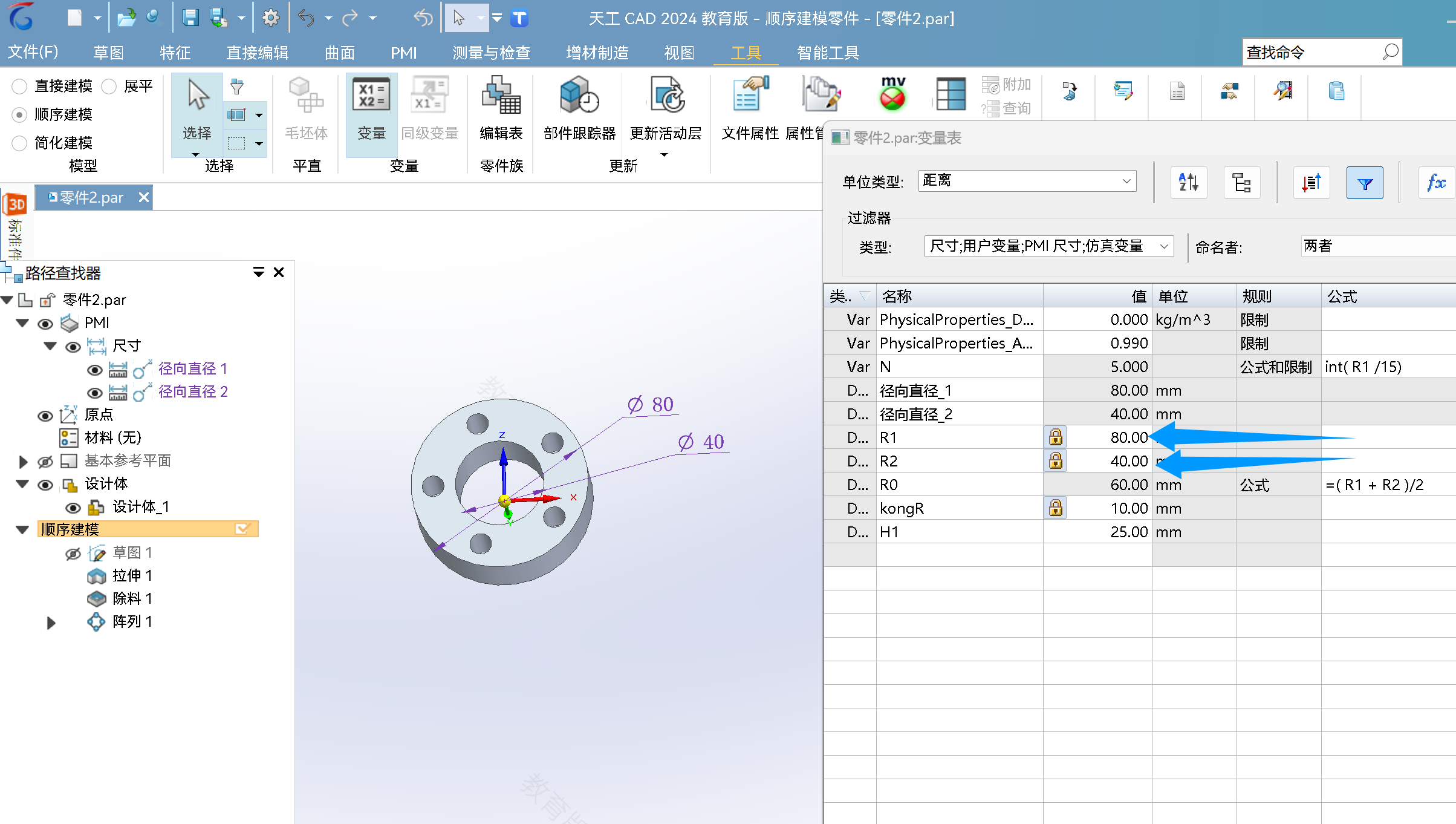This screenshot has width=1456, height=824.
Task: Click the H1 value cell 25.00
Action: pos(1097,532)
